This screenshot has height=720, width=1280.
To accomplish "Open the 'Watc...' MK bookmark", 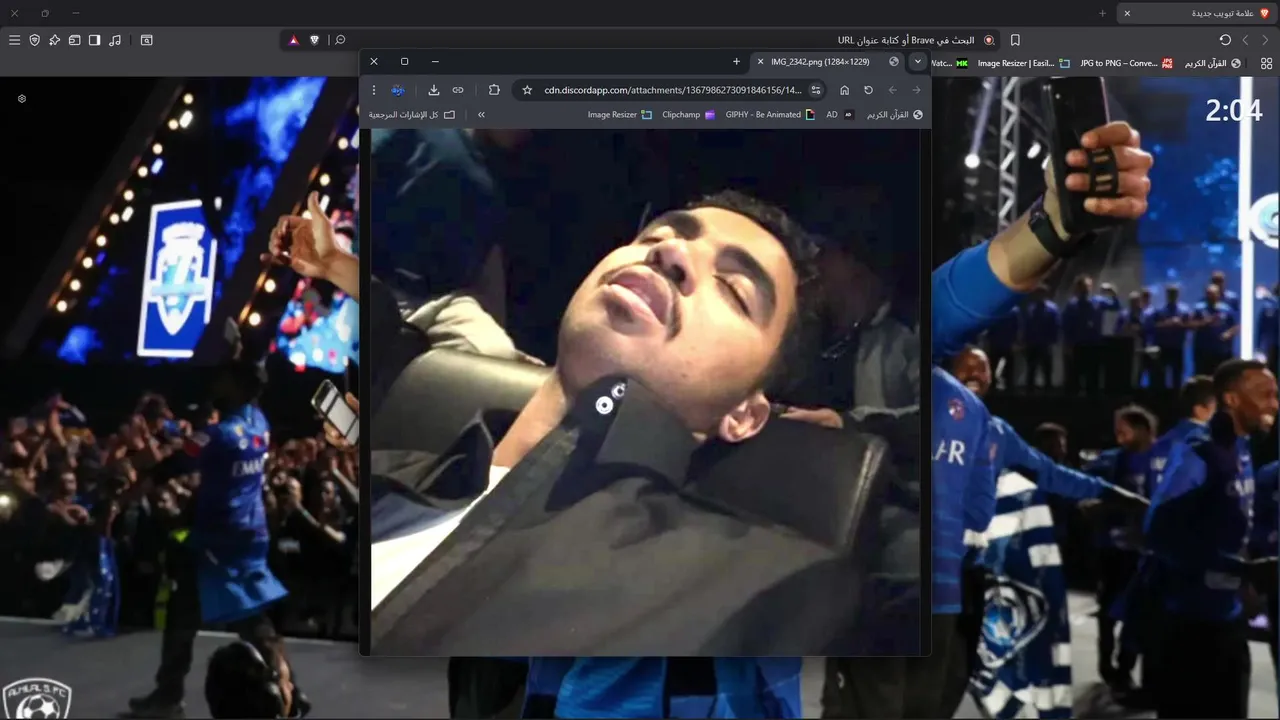I will coord(949,63).
